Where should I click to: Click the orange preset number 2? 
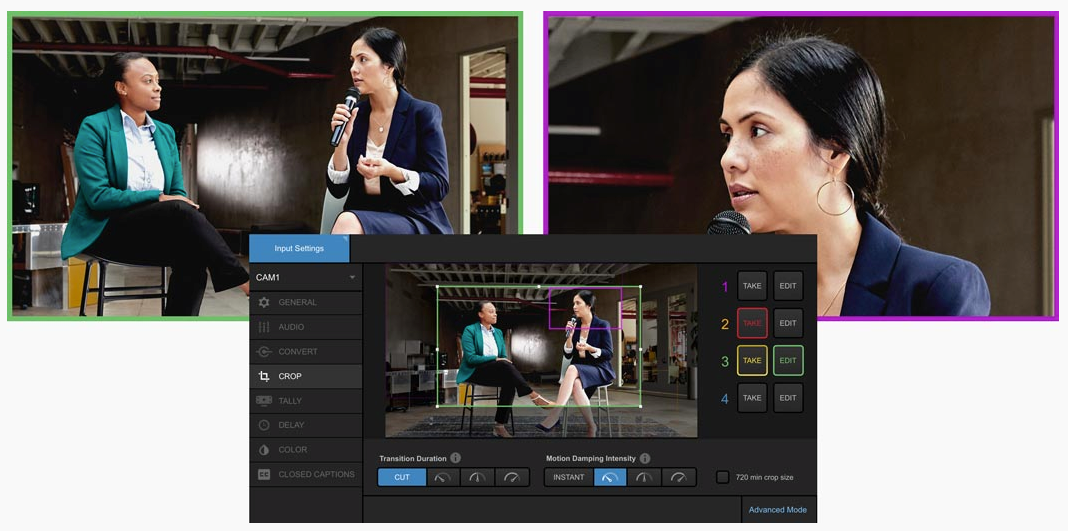coord(725,325)
